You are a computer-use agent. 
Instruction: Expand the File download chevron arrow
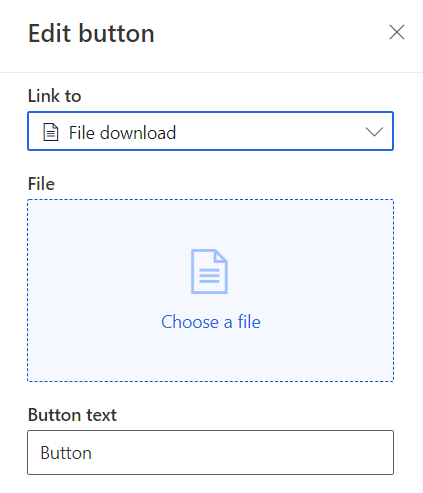(x=374, y=132)
